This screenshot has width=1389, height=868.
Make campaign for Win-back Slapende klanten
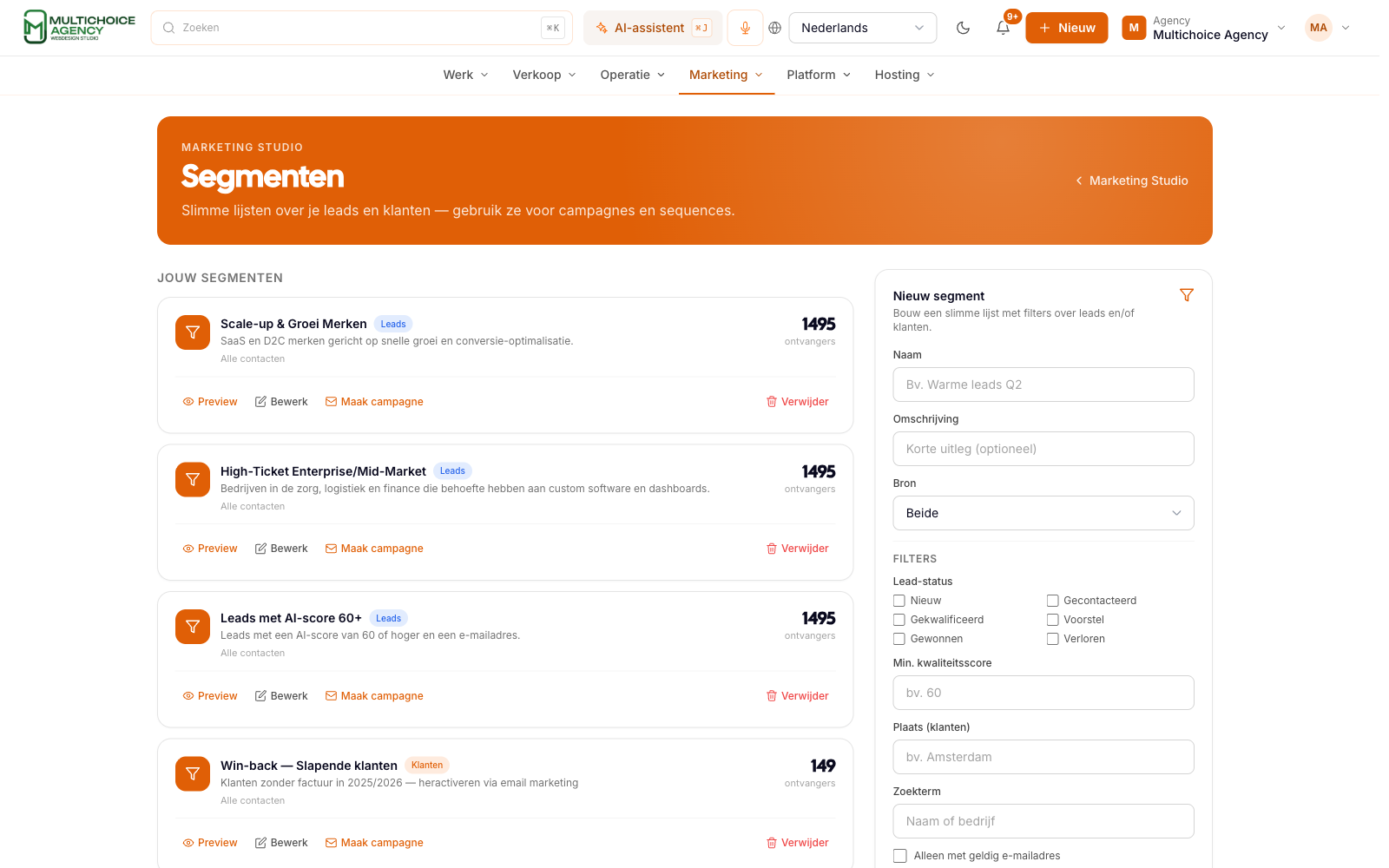[x=374, y=843]
